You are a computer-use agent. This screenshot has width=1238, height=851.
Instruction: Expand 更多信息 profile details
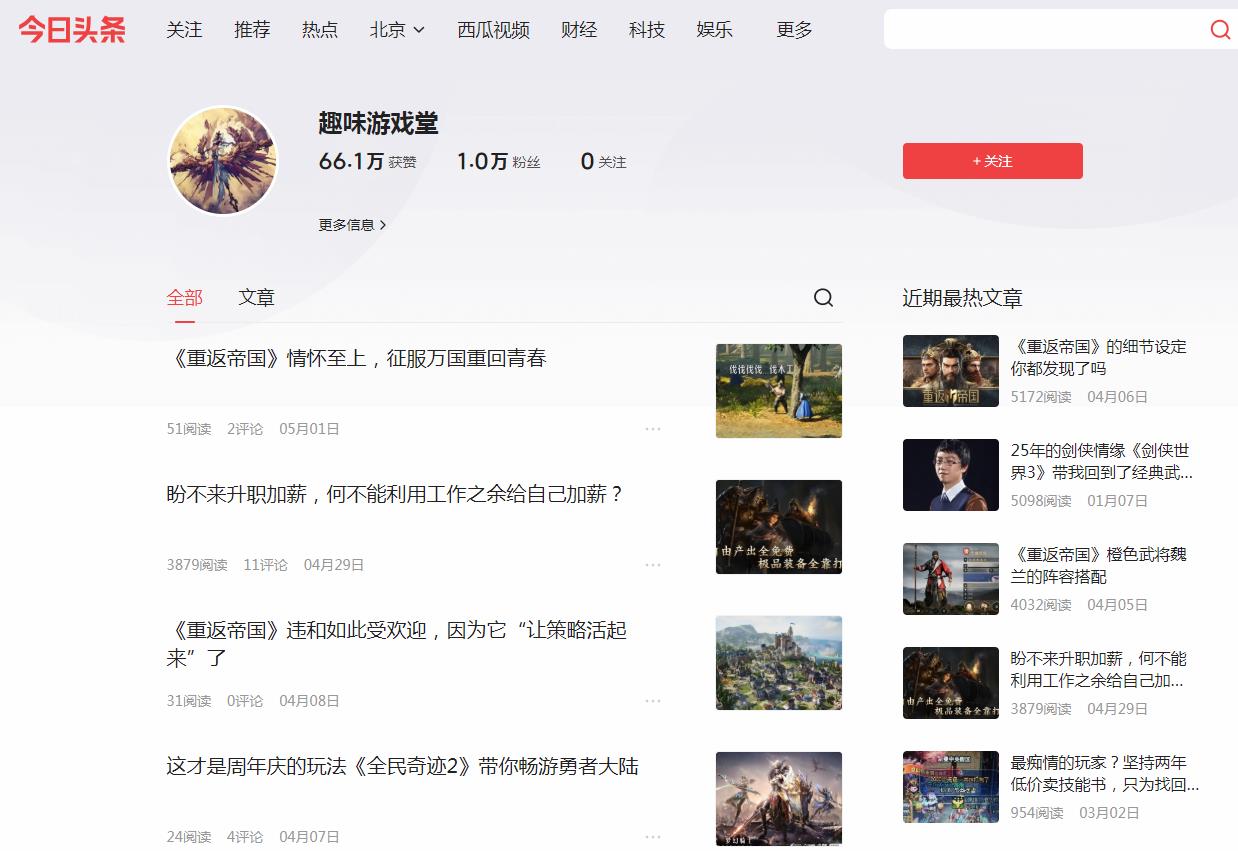click(352, 225)
